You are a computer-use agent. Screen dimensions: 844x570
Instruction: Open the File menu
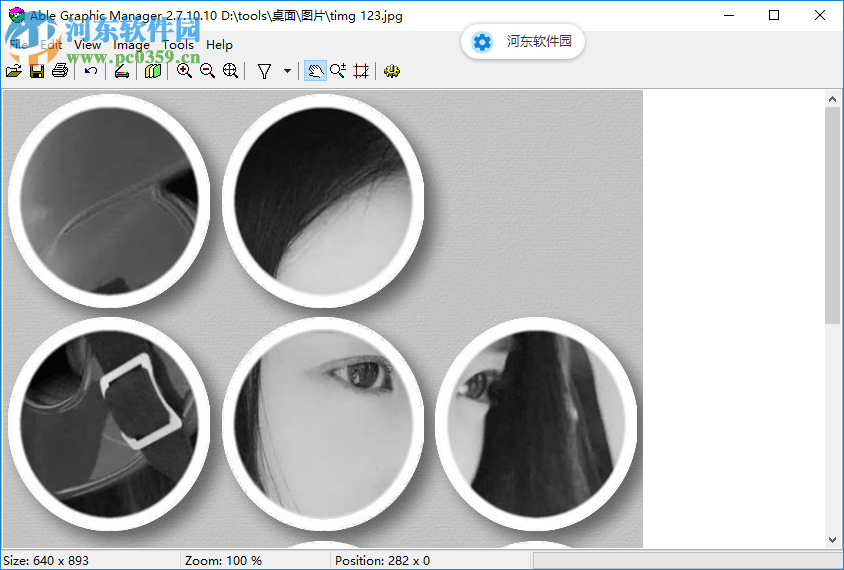point(18,45)
